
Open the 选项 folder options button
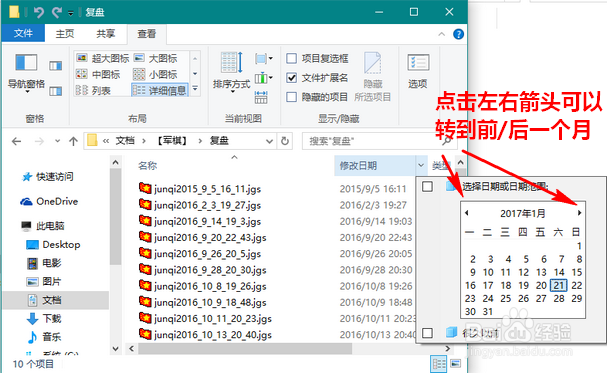[x=418, y=72]
